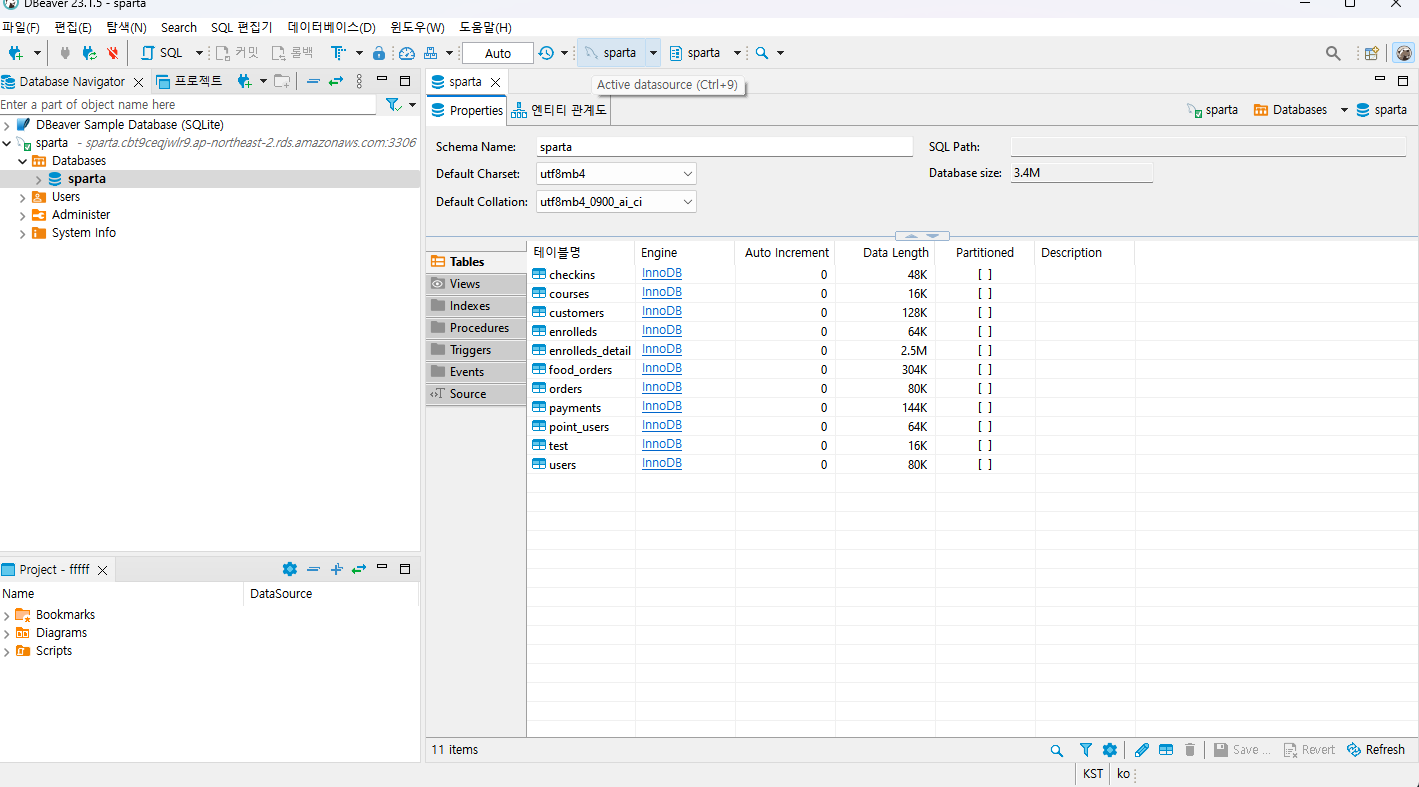Select the Triggers side tab
This screenshot has width=1419, height=787.
click(x=476, y=350)
